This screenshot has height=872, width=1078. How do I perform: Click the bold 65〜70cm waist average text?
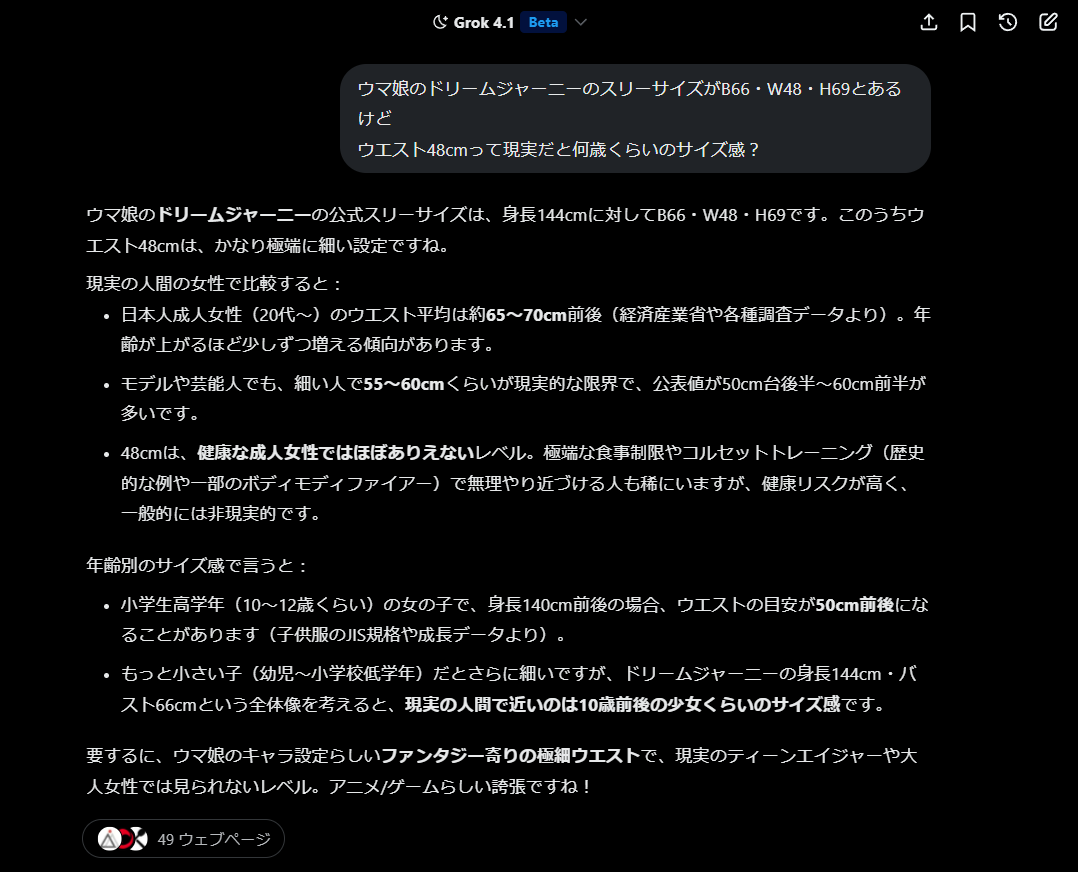527,315
